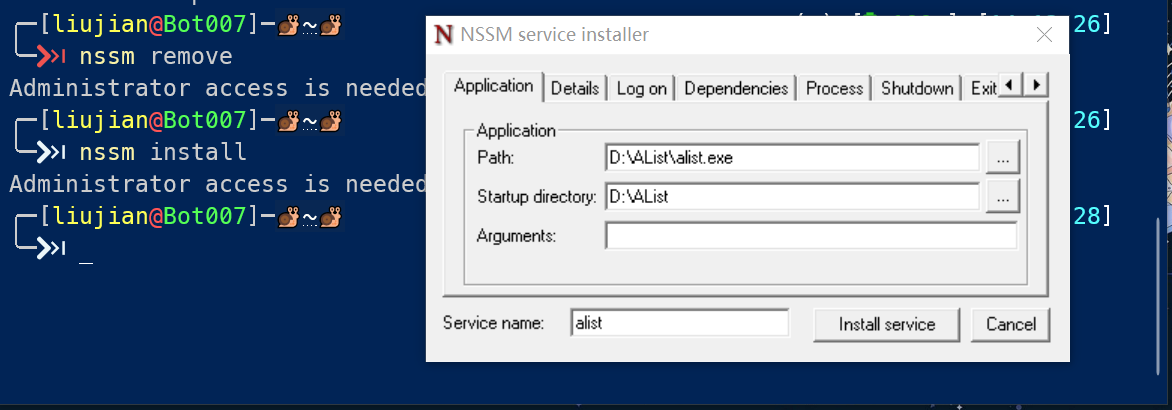Click the Service name field
Viewport: 1172px width, 410px height.
pos(679,323)
